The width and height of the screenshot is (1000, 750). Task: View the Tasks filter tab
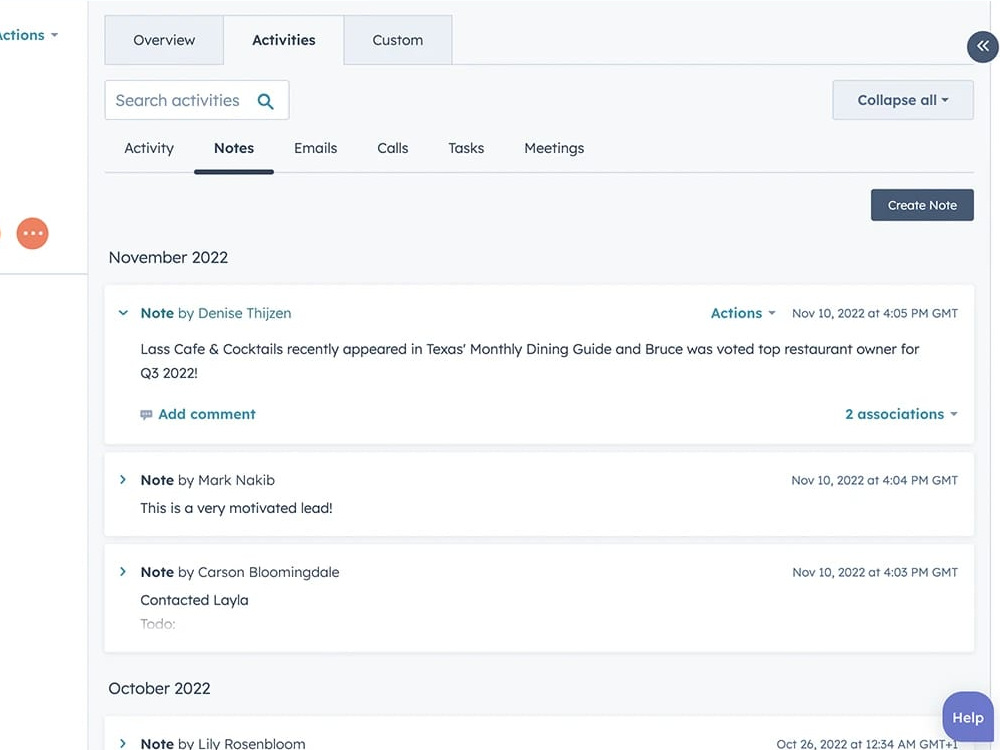[466, 148]
